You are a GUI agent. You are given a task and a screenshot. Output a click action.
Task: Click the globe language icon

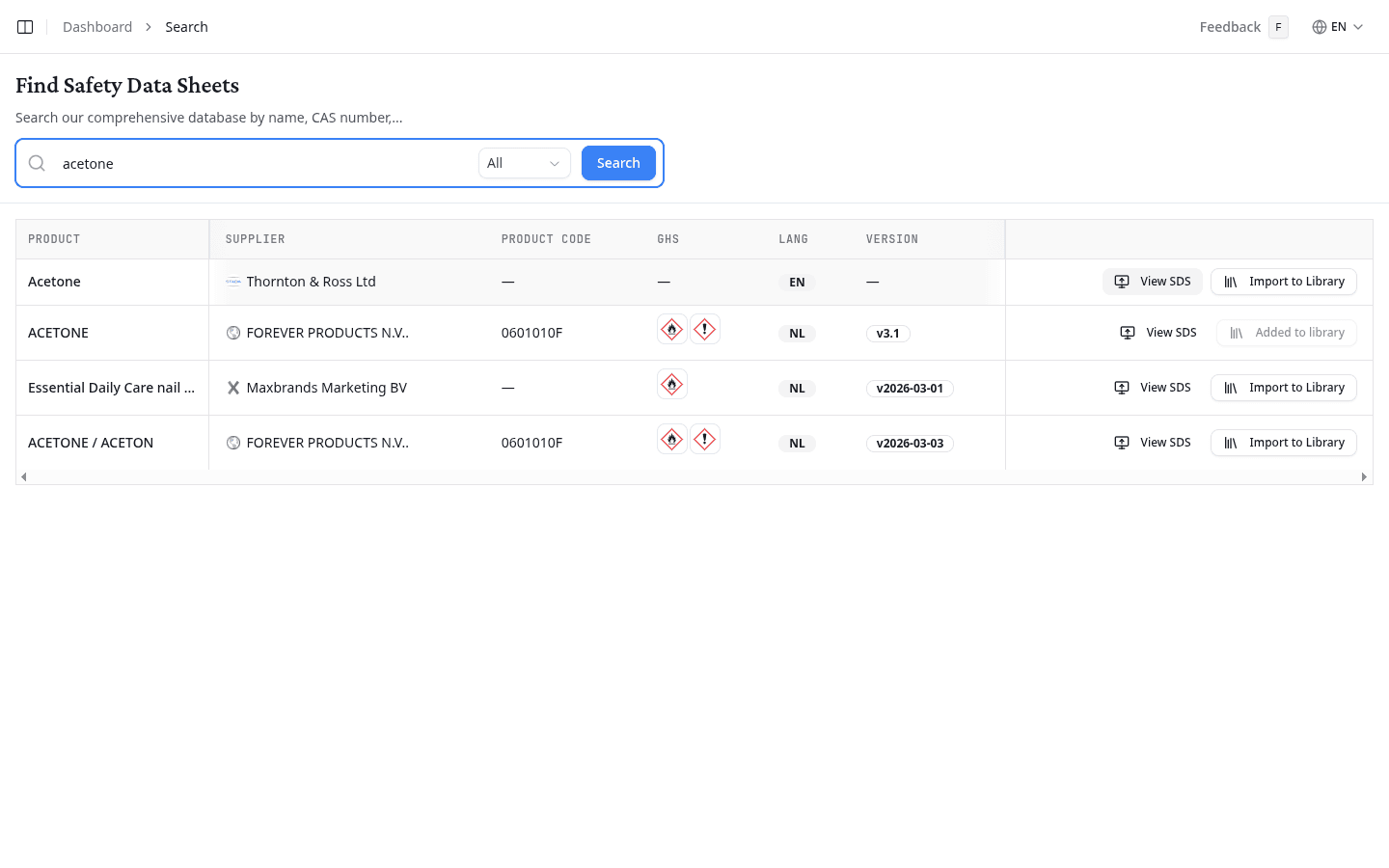tap(1319, 27)
